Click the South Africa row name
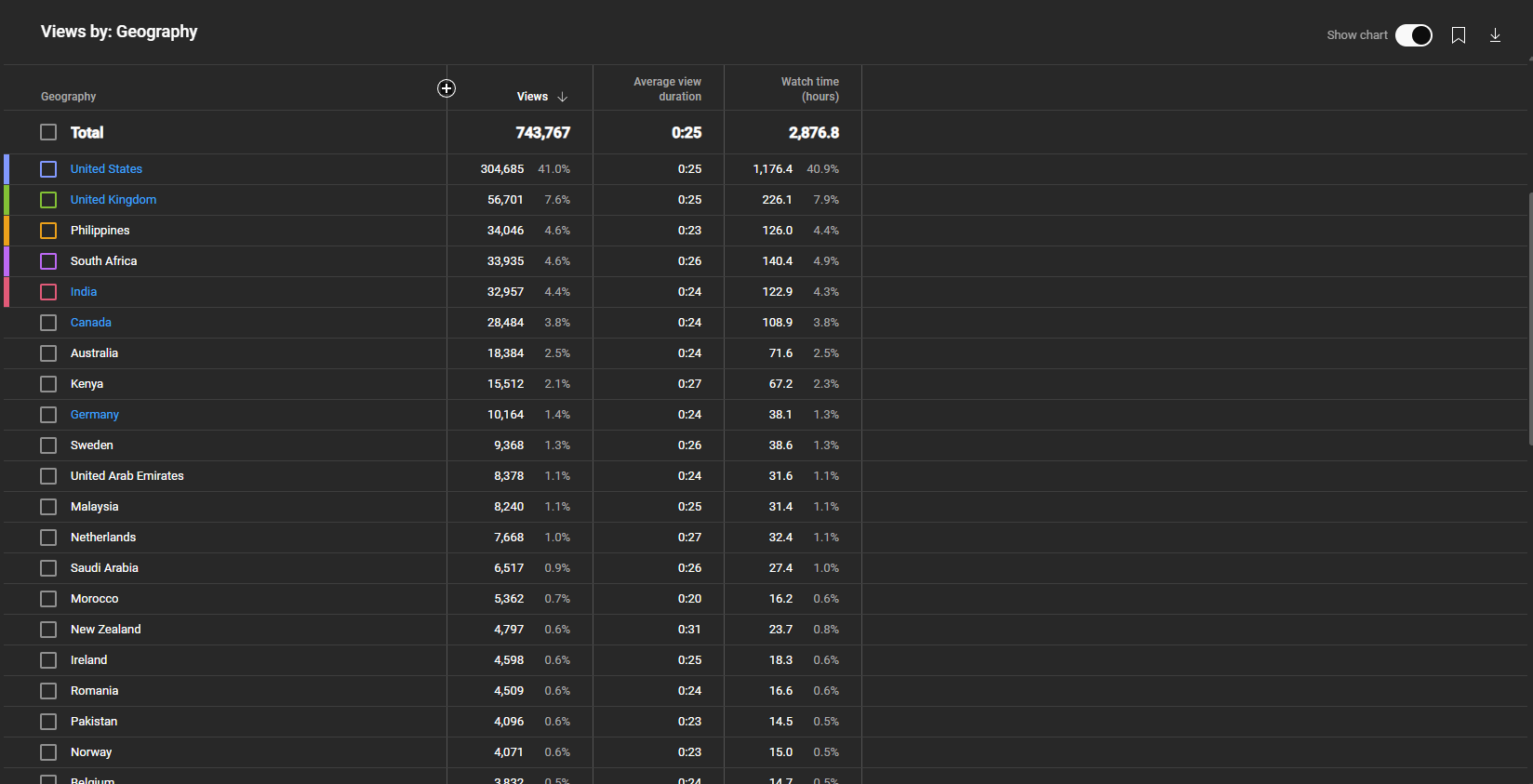 (x=104, y=261)
